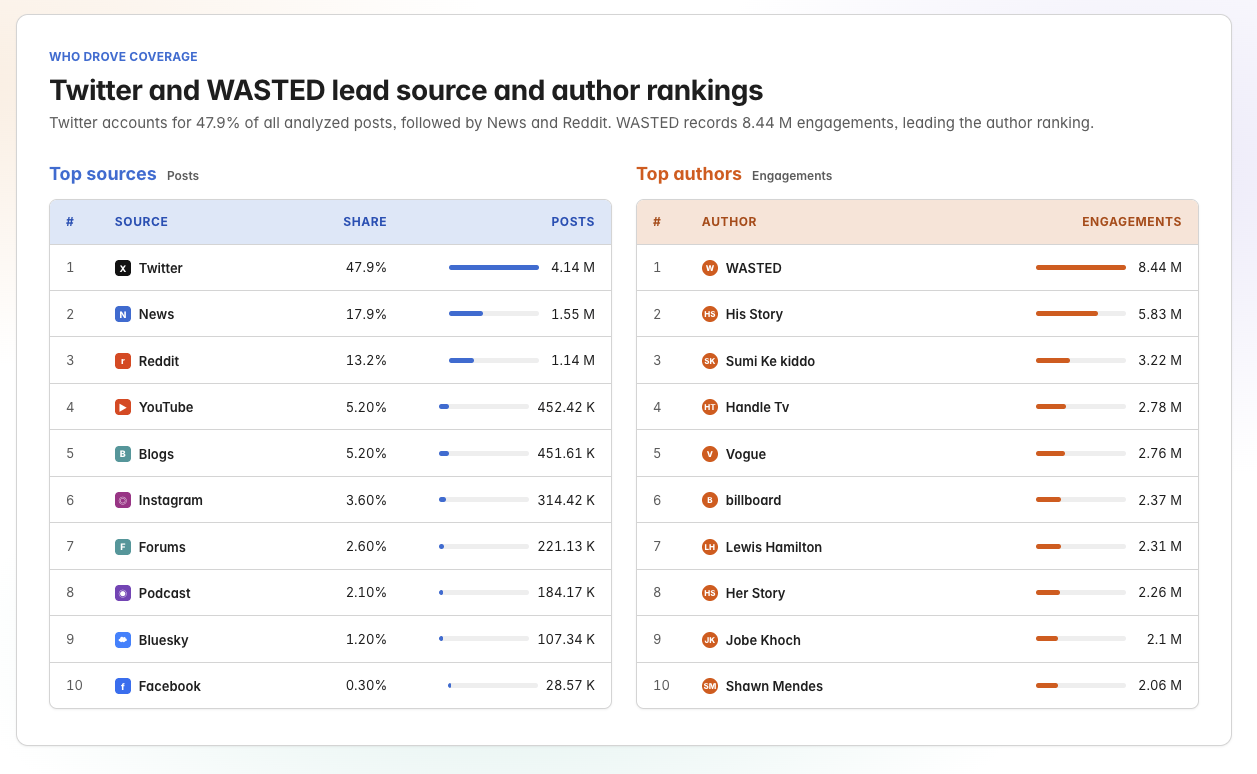The image size is (1257, 774).
Task: Select the Jobe Khoch author name
Action: coord(763,640)
